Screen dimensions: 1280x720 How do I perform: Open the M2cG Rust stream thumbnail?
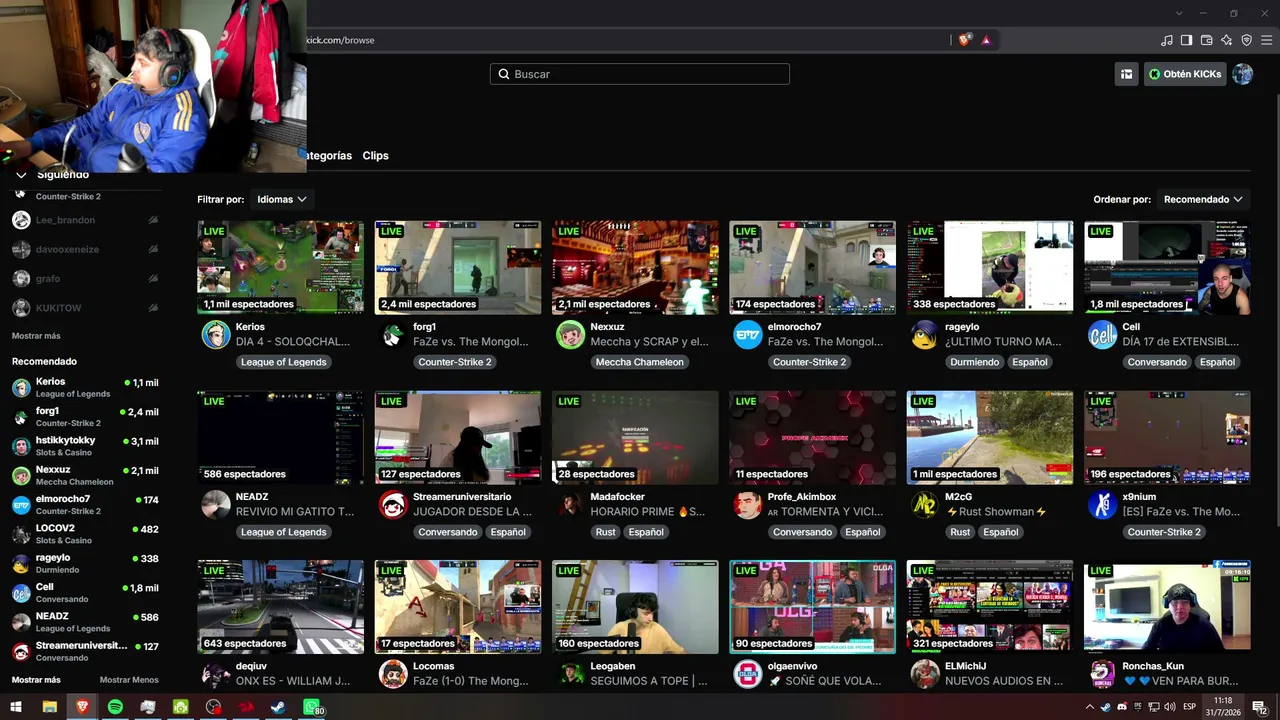point(990,438)
